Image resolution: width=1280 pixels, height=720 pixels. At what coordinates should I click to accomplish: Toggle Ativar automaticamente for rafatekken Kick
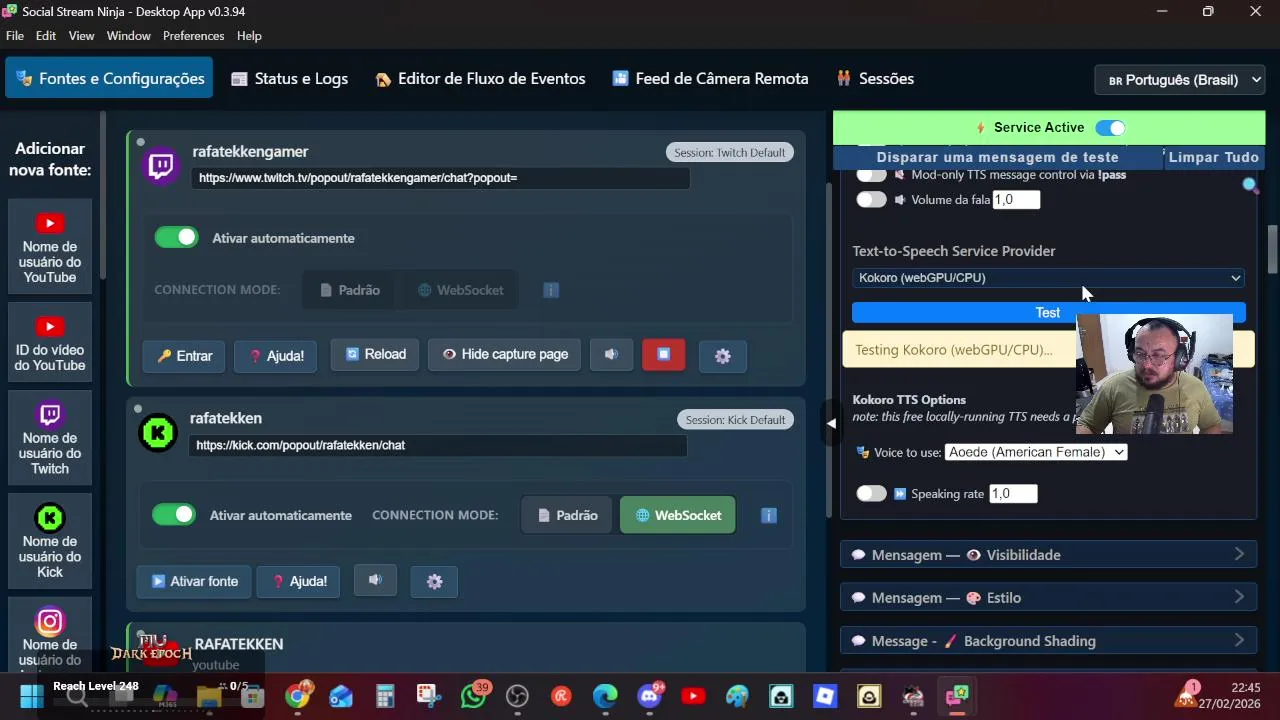pos(174,514)
